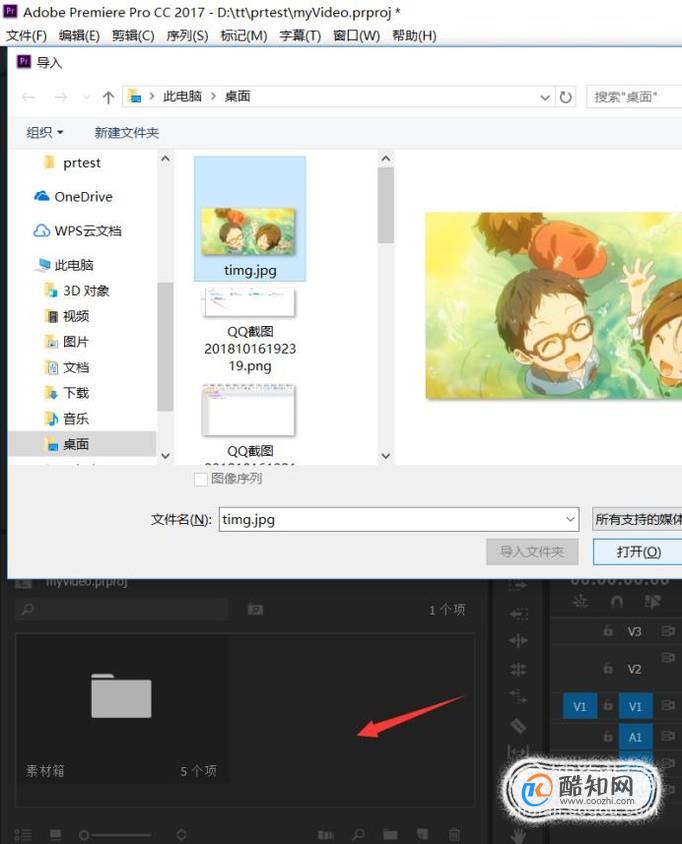Select the prtest folder in sidebar
Image resolution: width=682 pixels, height=844 pixels.
coord(73,163)
